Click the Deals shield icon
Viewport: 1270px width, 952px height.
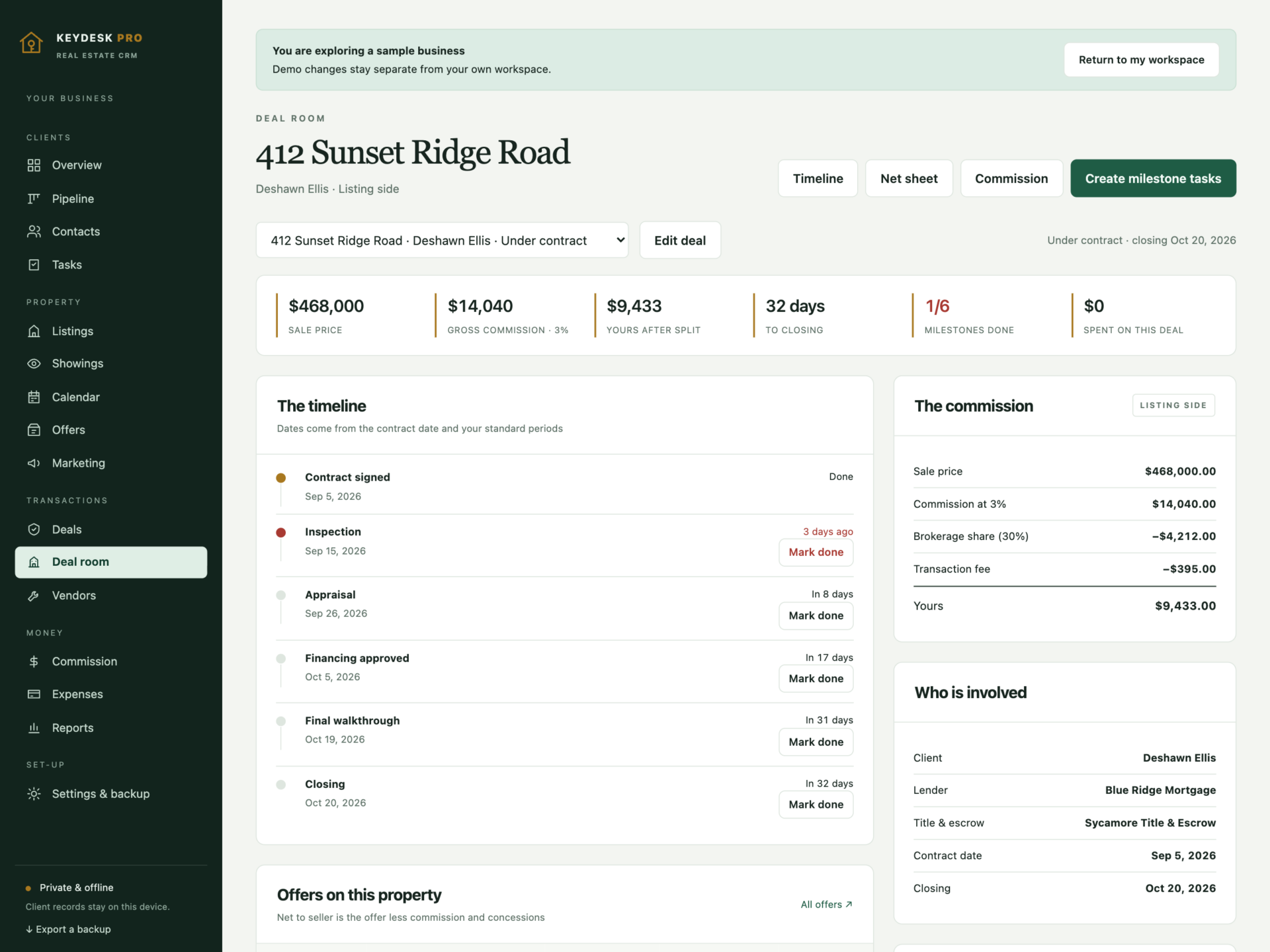pyautogui.click(x=34, y=530)
